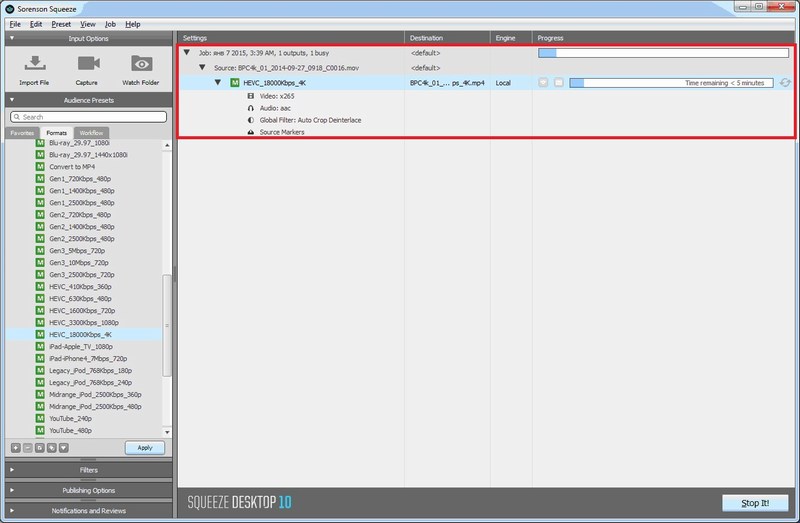This screenshot has height=523, width=800.
Task: Click the M icon beside HEVC_410Kbps_360p
Action: (x=40, y=286)
